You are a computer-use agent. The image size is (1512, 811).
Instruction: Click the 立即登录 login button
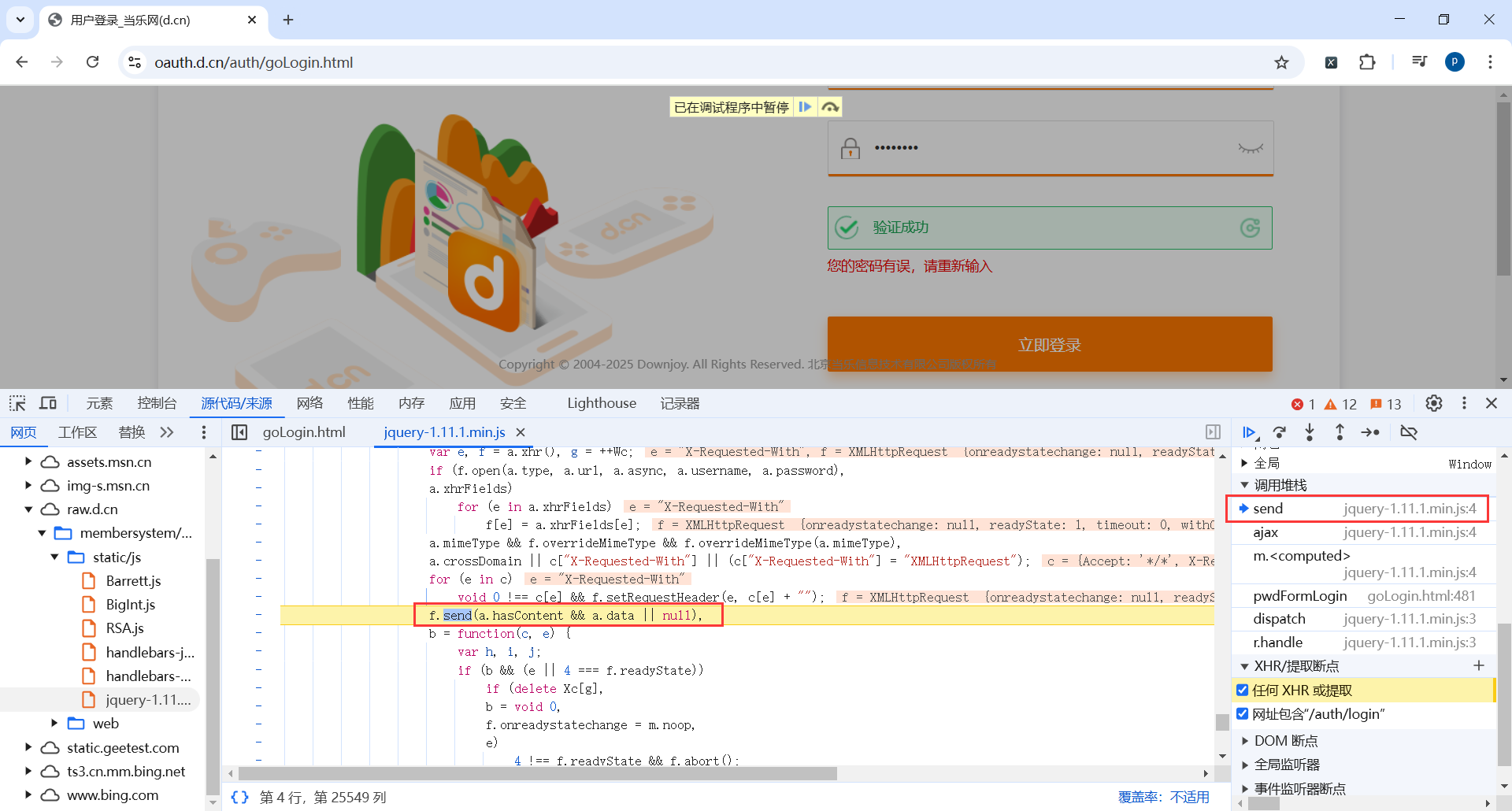tap(1050, 344)
